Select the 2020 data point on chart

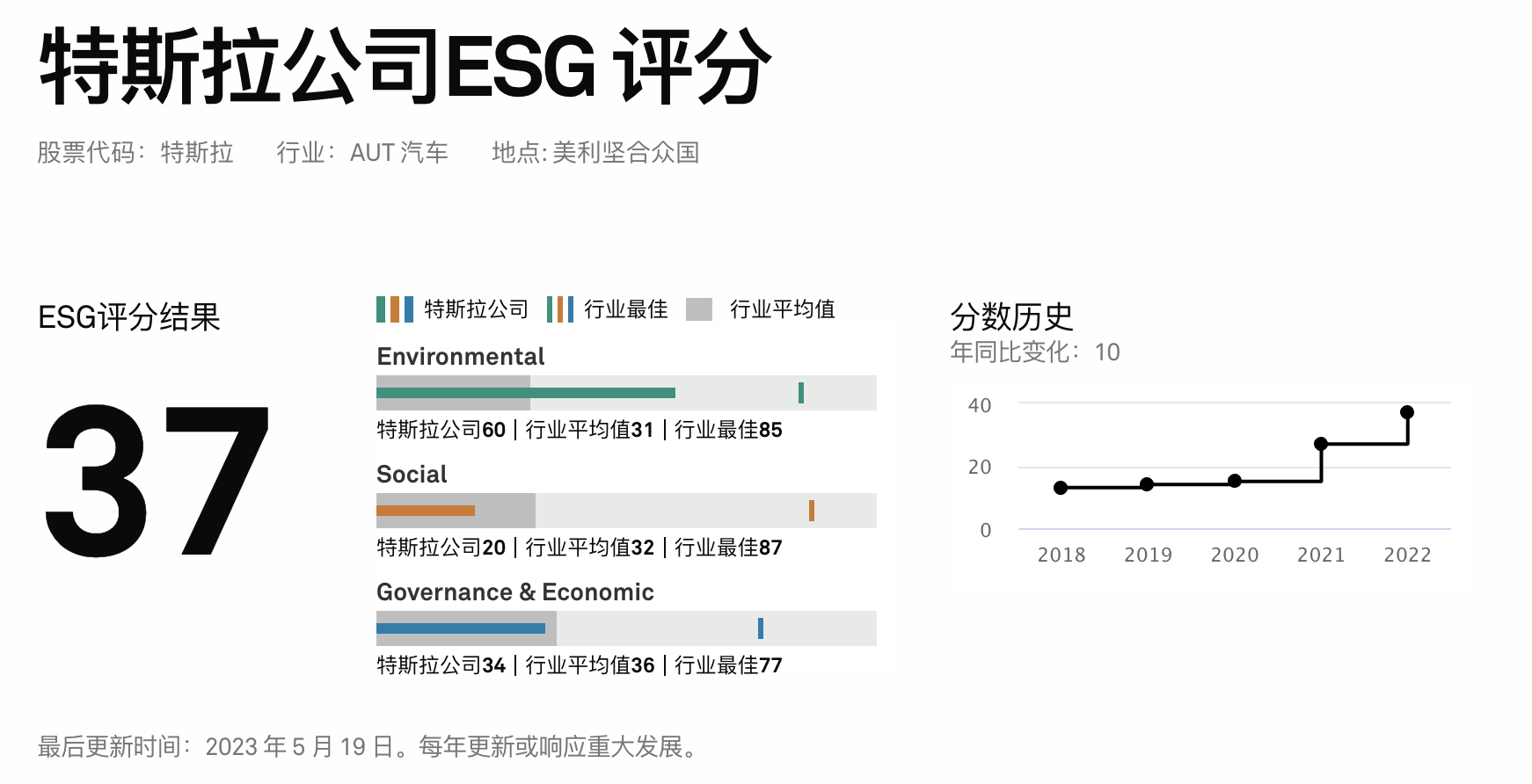tap(1235, 481)
